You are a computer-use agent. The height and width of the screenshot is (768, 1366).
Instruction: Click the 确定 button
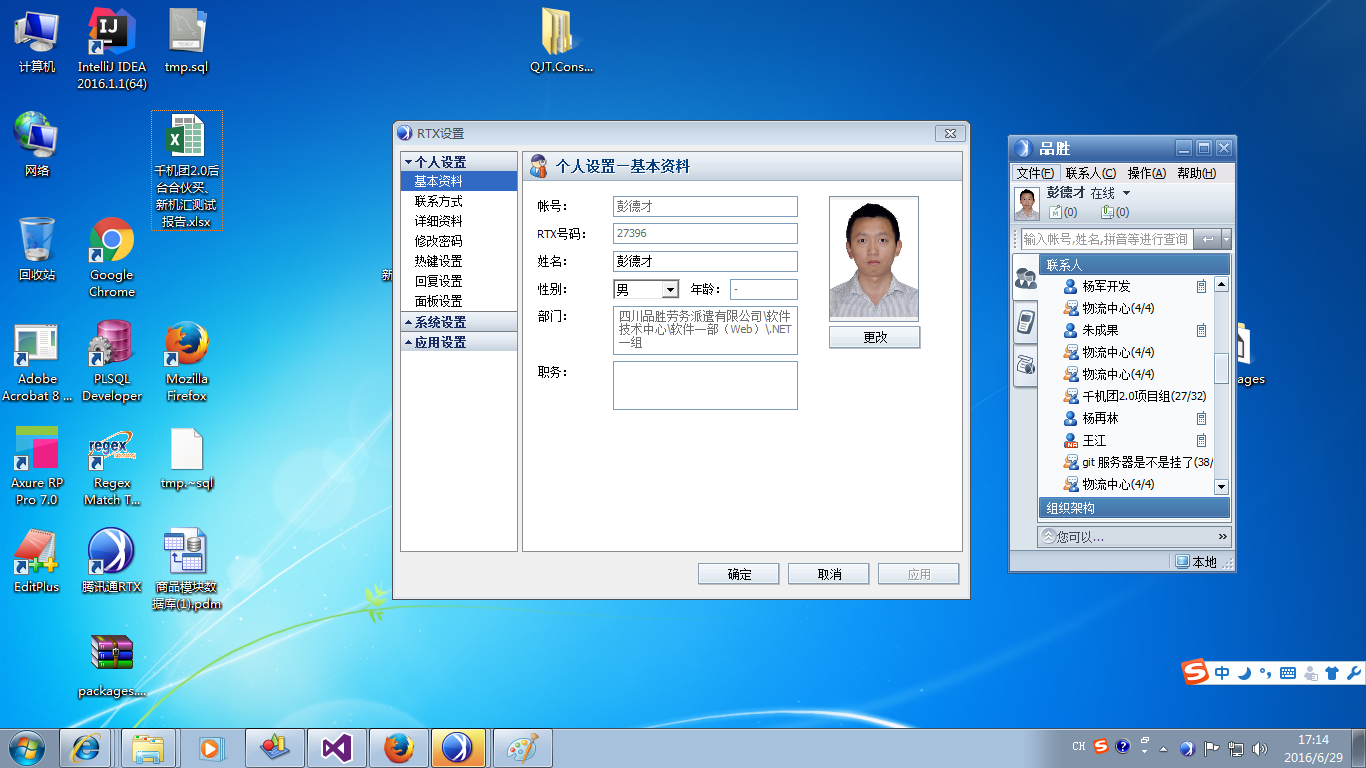[x=739, y=574]
